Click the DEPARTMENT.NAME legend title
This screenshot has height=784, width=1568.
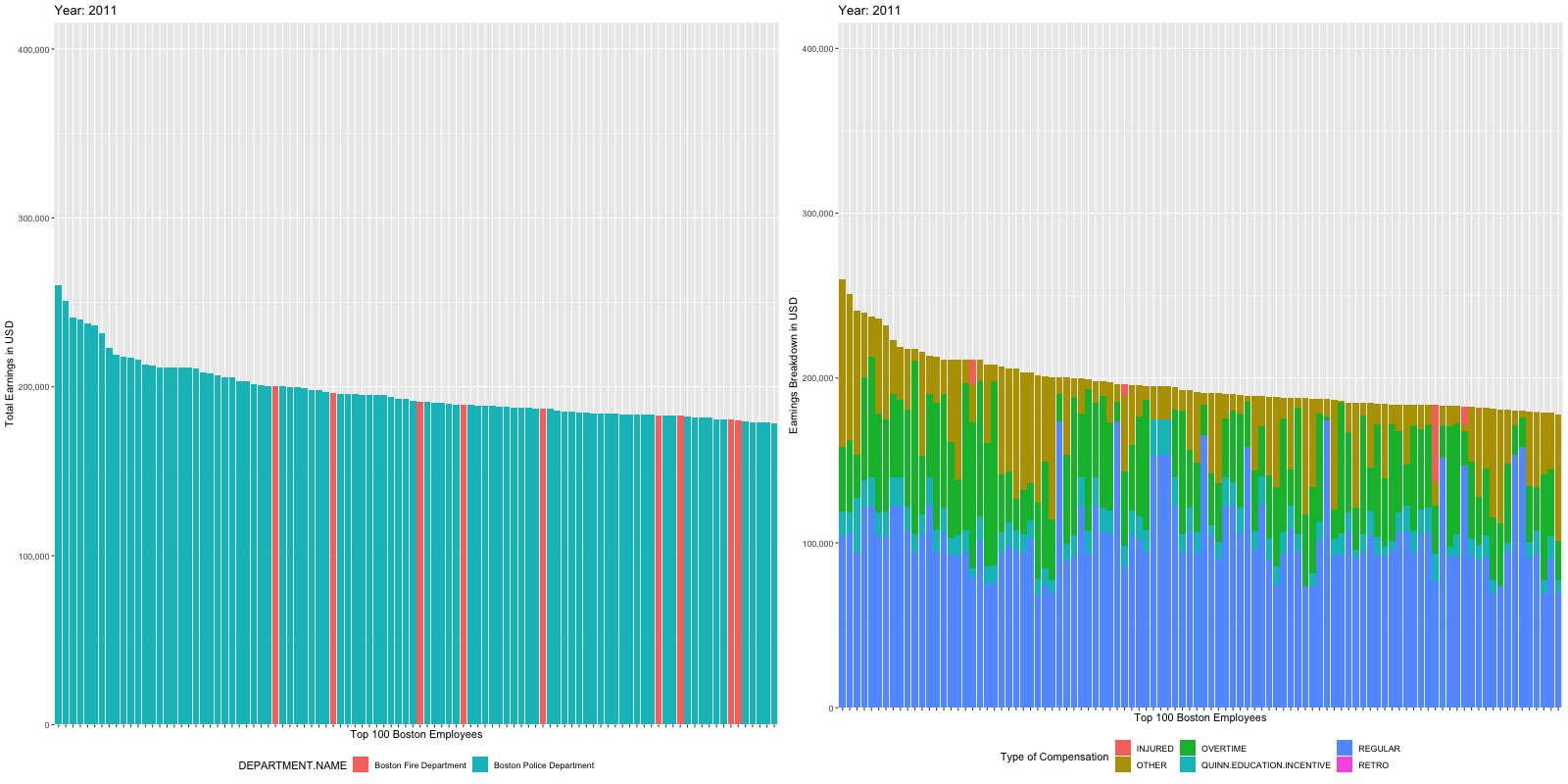(292, 765)
